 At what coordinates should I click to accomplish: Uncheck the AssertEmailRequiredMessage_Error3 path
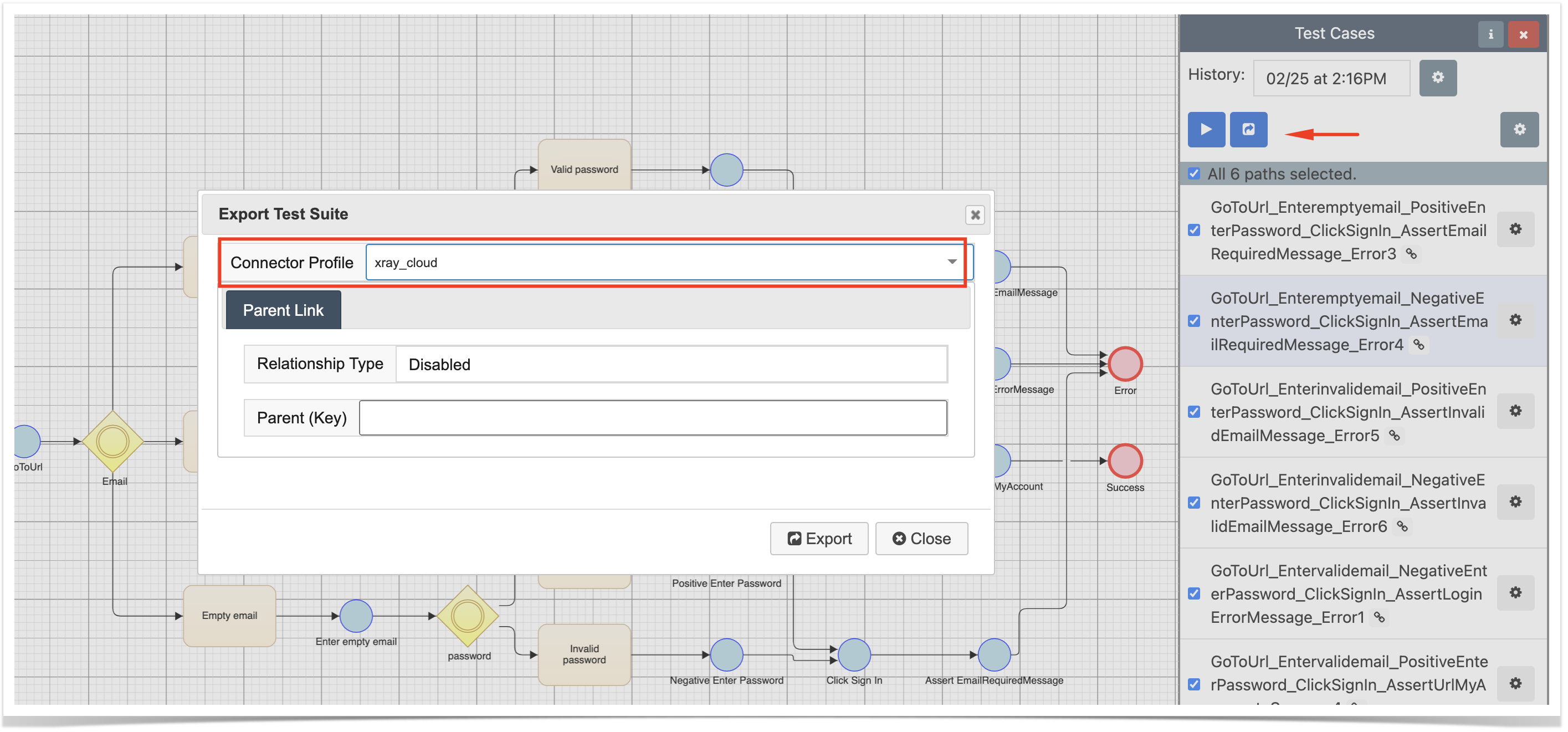pyautogui.click(x=1193, y=230)
